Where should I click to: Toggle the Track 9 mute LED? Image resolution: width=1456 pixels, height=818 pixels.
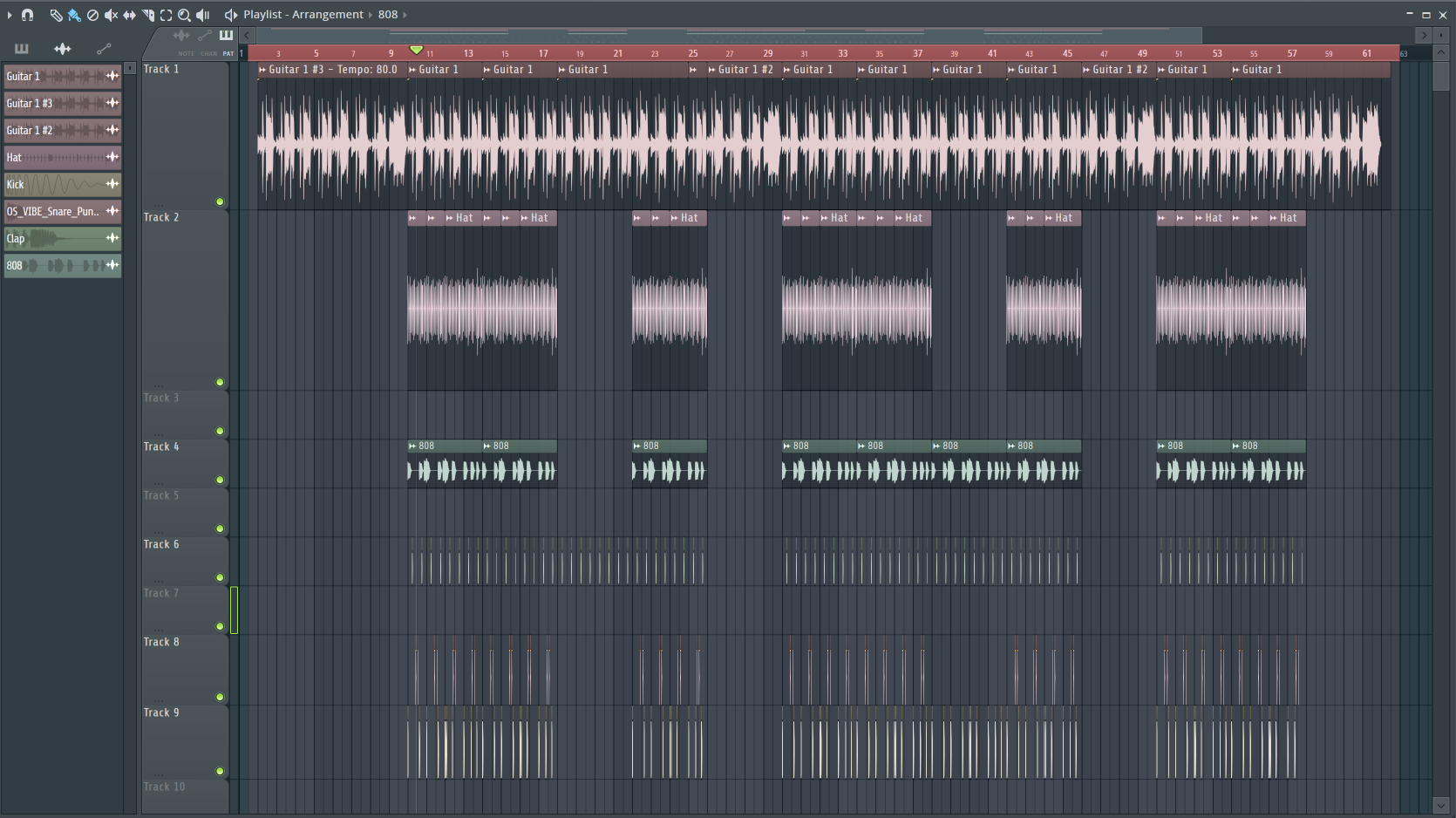click(x=220, y=771)
